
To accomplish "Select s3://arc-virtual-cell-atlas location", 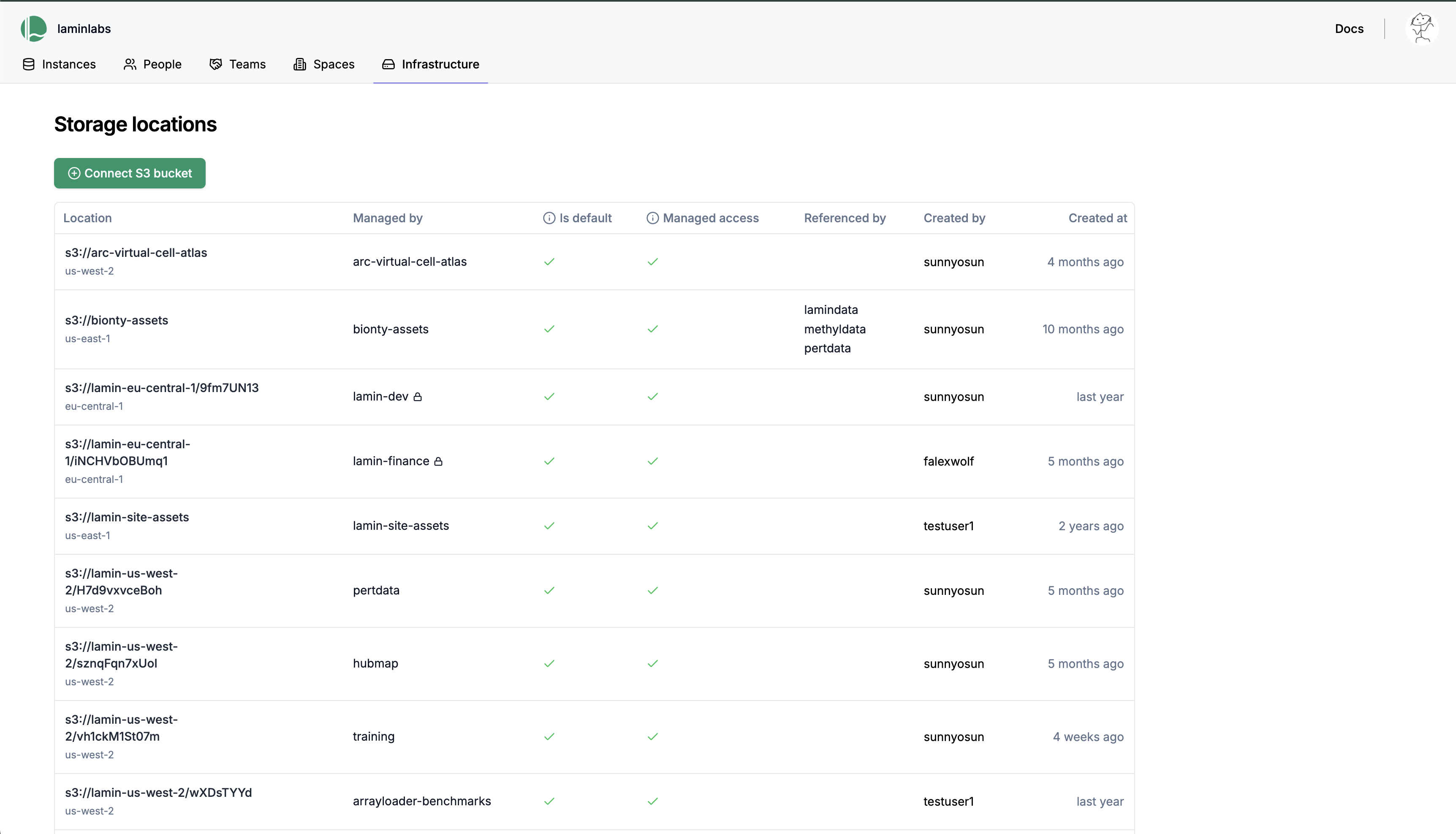I will [x=136, y=253].
